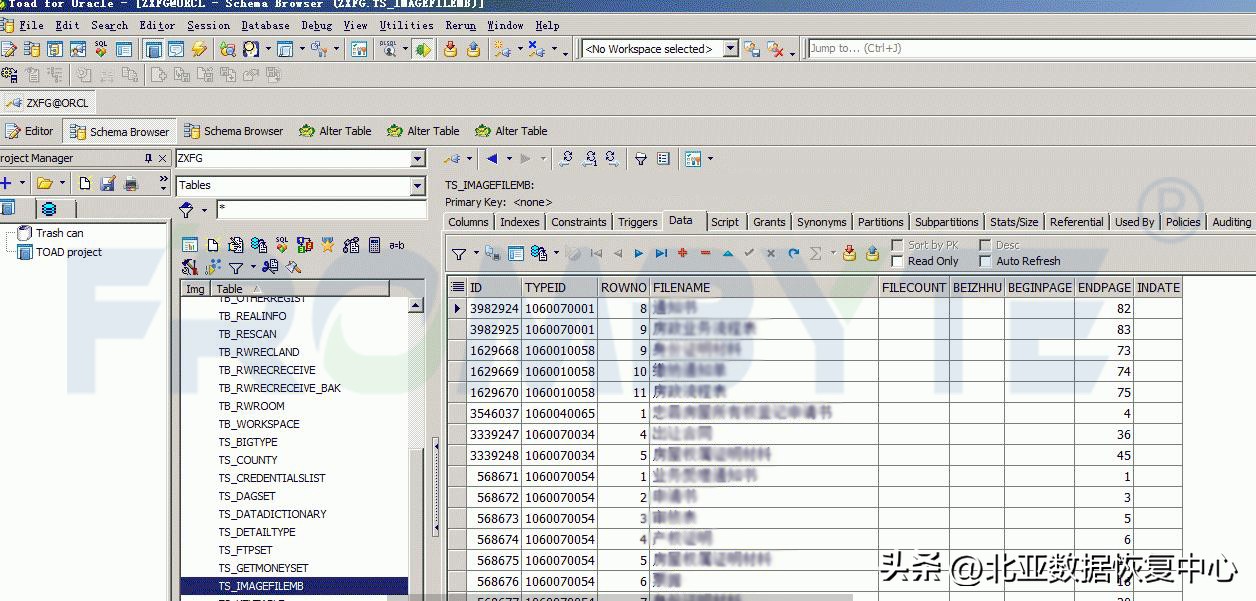This screenshot has height=601, width=1256.
Task: Open the filter funnel on the Data grid
Action: coord(459,254)
